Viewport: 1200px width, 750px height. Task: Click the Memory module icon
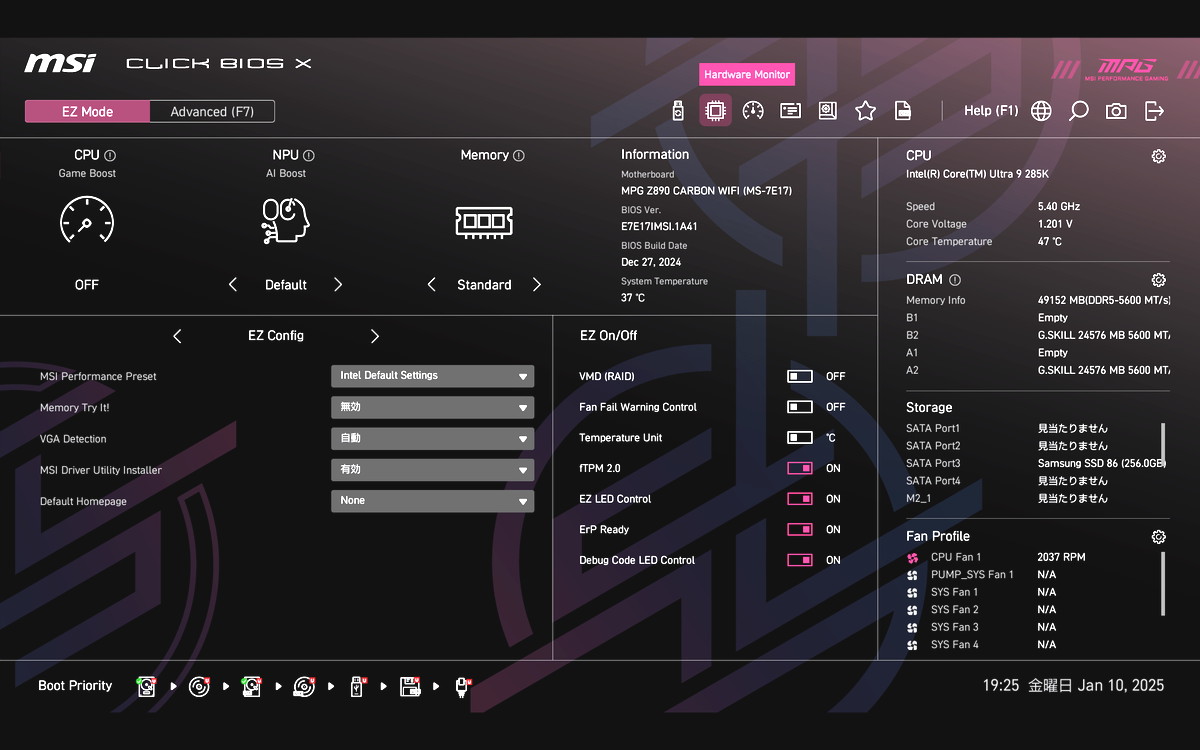(485, 221)
